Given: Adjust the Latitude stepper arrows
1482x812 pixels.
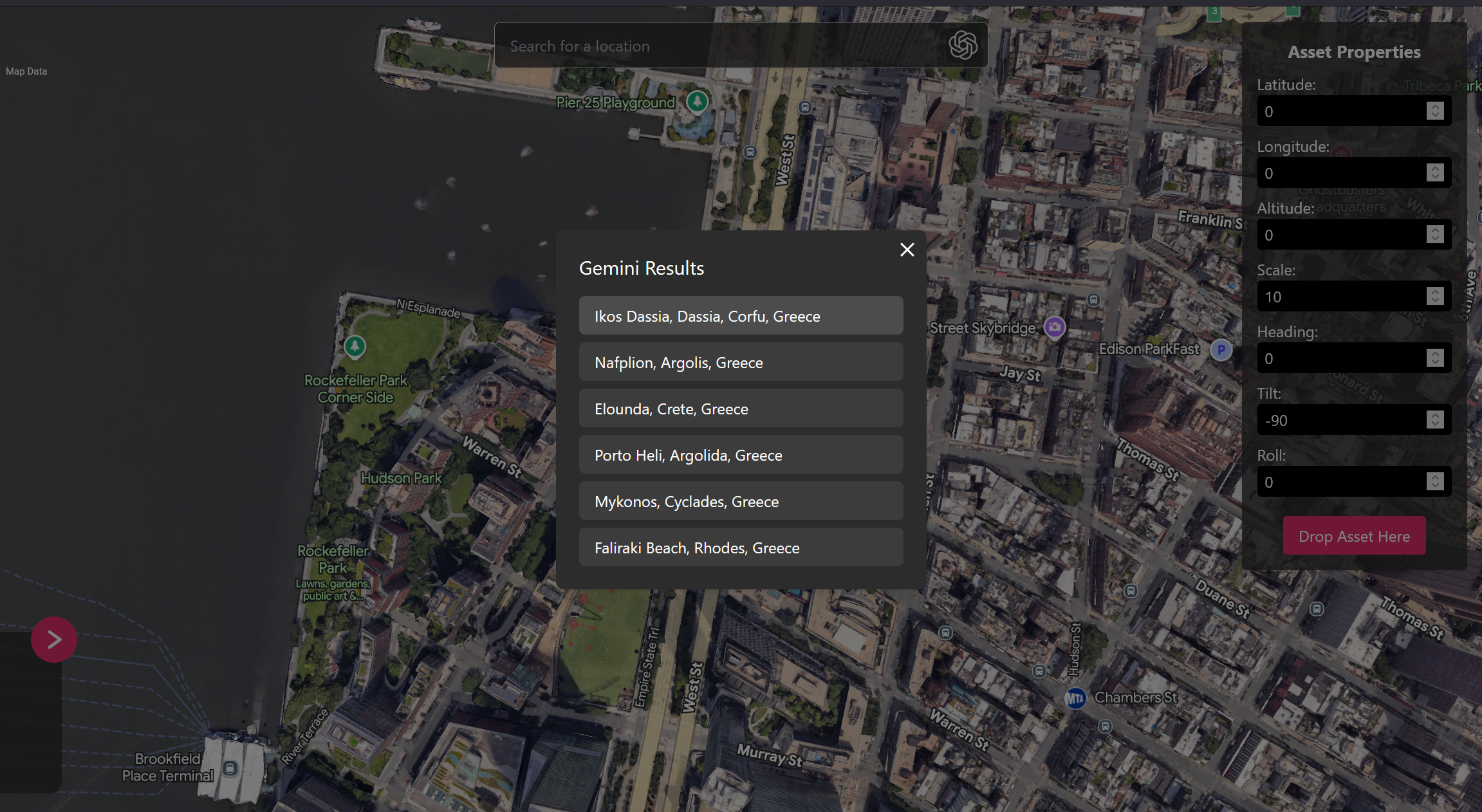Looking at the screenshot, I should click(1434, 111).
